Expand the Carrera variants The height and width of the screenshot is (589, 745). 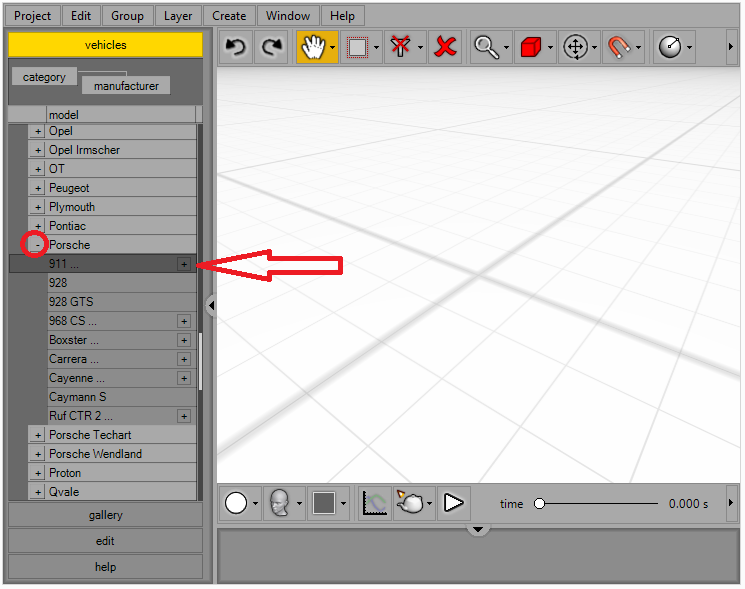click(184, 359)
